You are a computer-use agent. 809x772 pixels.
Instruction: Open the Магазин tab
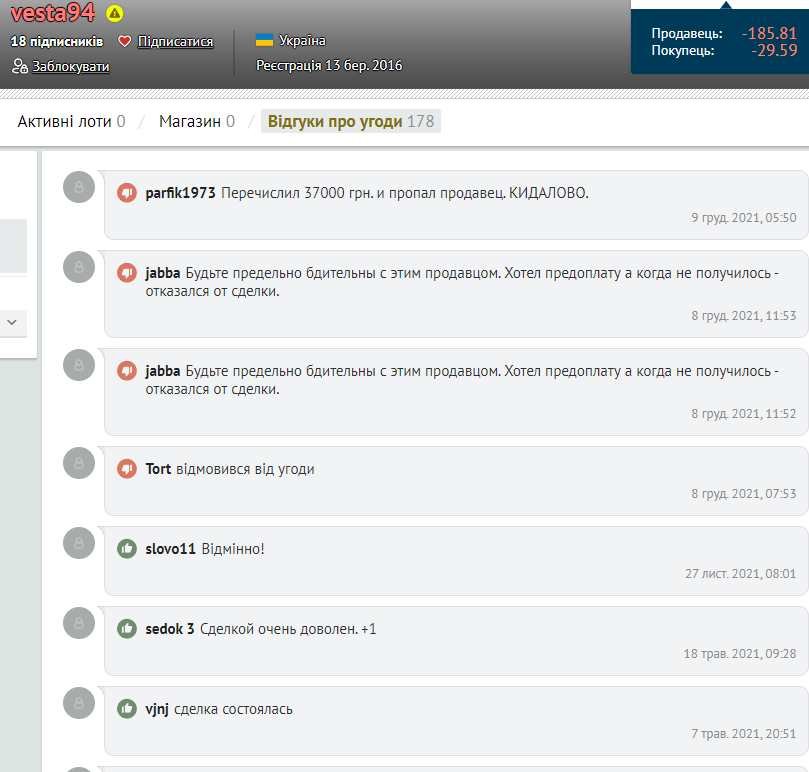(197, 121)
